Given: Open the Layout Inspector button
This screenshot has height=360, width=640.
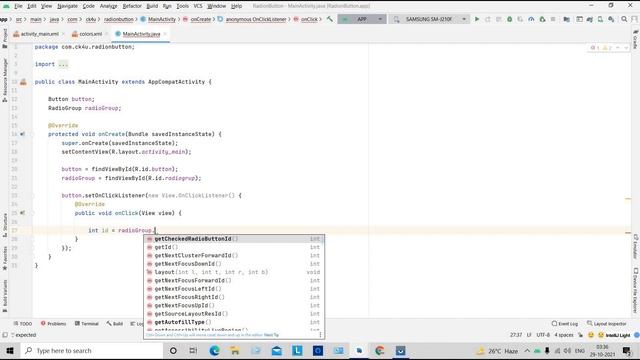Looking at the screenshot, I should 607,324.
